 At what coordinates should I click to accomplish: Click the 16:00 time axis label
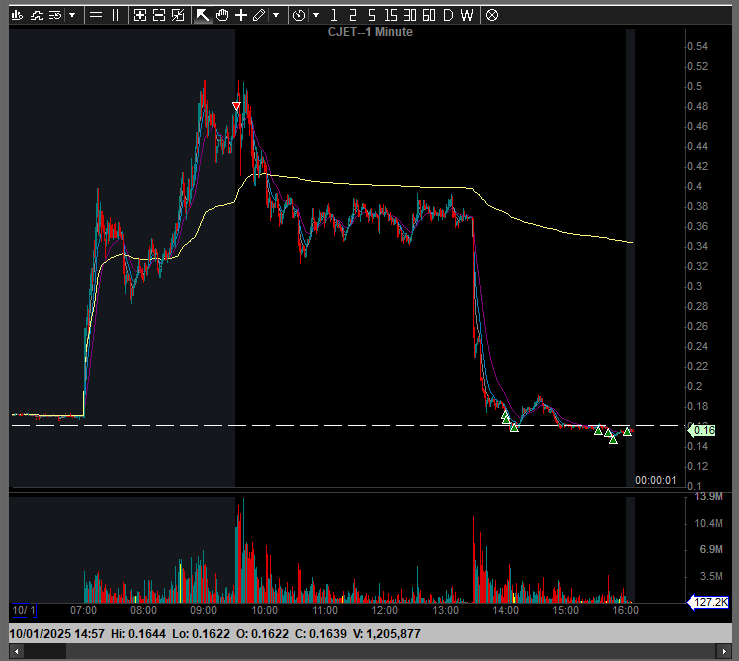tap(625, 611)
